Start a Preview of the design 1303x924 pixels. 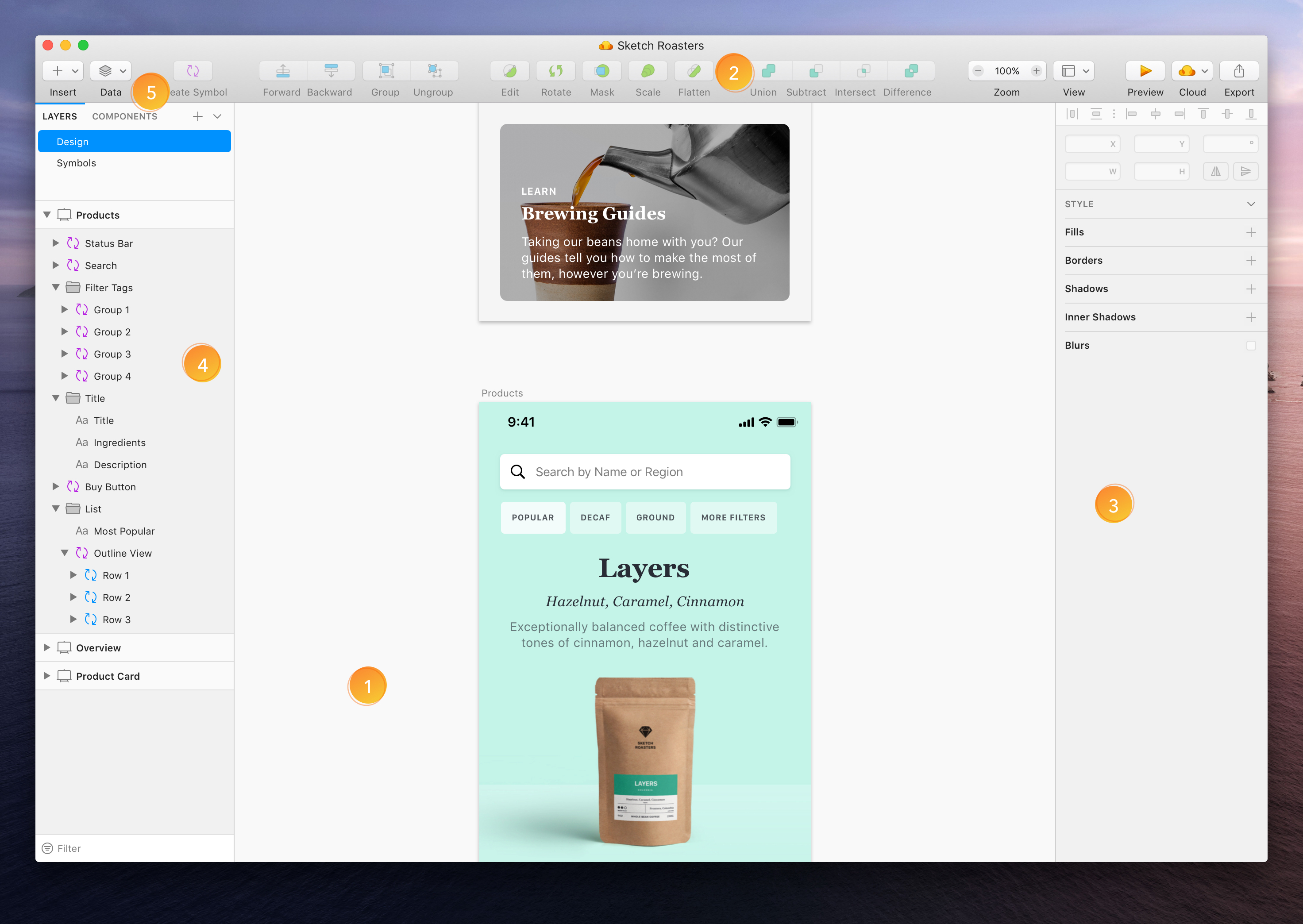[1145, 70]
